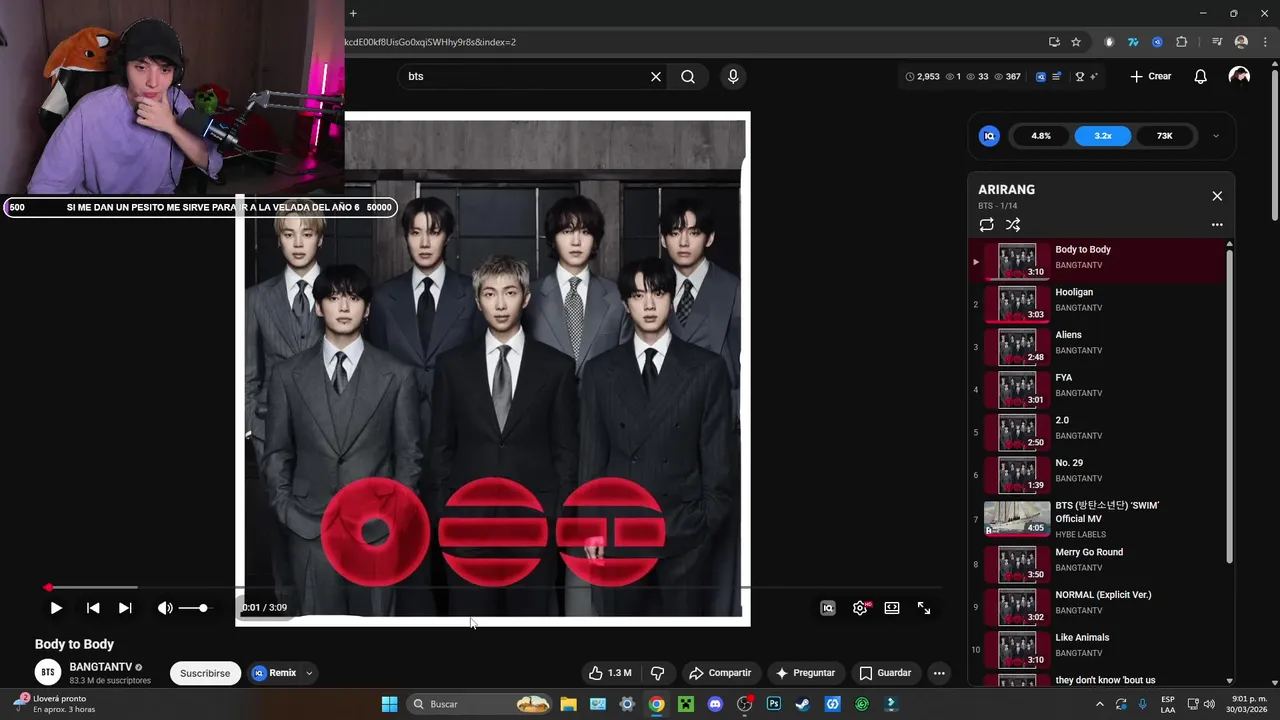Play the Body to Body video

point(56,608)
